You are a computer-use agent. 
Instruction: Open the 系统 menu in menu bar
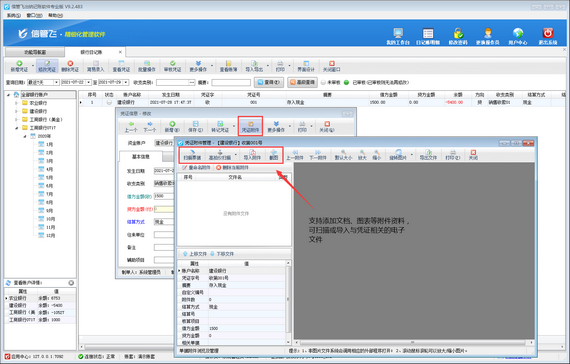point(14,15)
